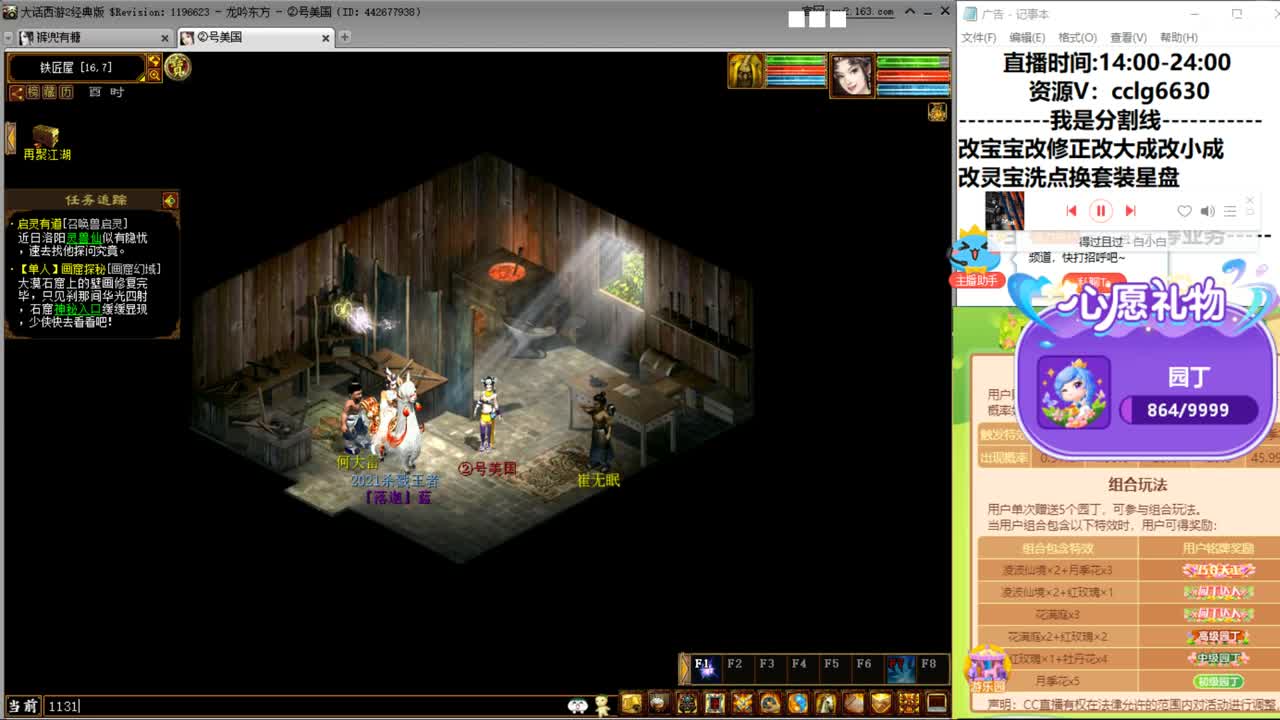
Task: Add a new game tab with plus
Action: coord(344,37)
